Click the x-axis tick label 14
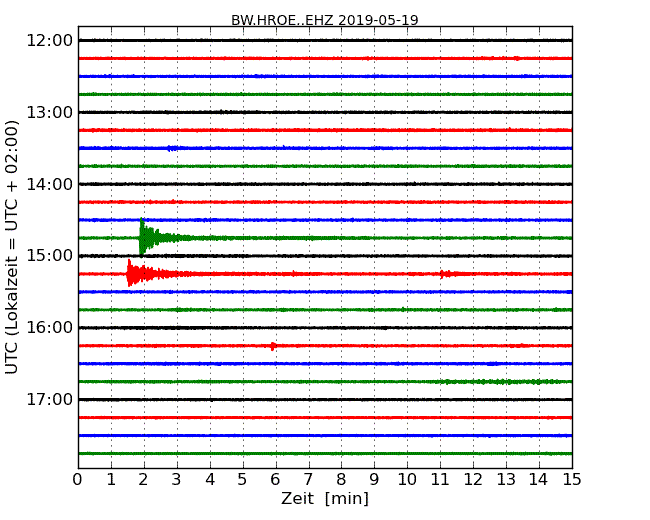Image resolution: width=650 pixels, height=520 pixels. (x=539, y=479)
